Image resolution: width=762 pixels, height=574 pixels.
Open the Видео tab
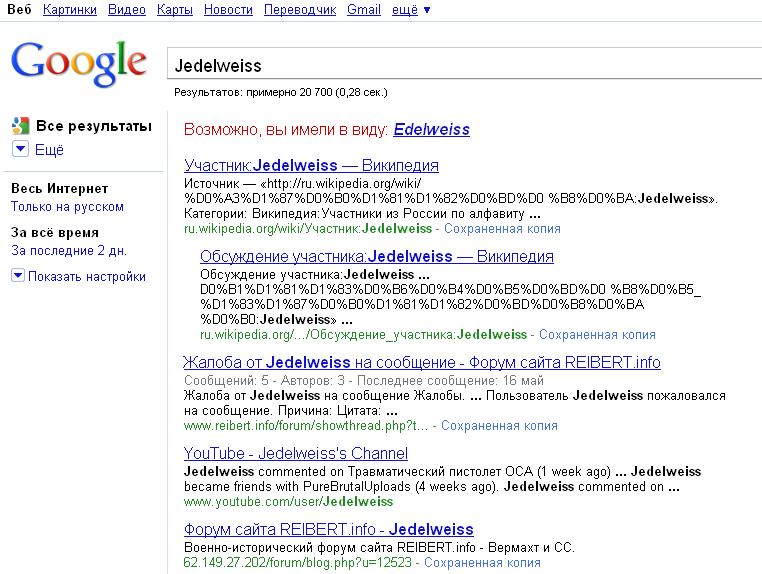coord(127,10)
